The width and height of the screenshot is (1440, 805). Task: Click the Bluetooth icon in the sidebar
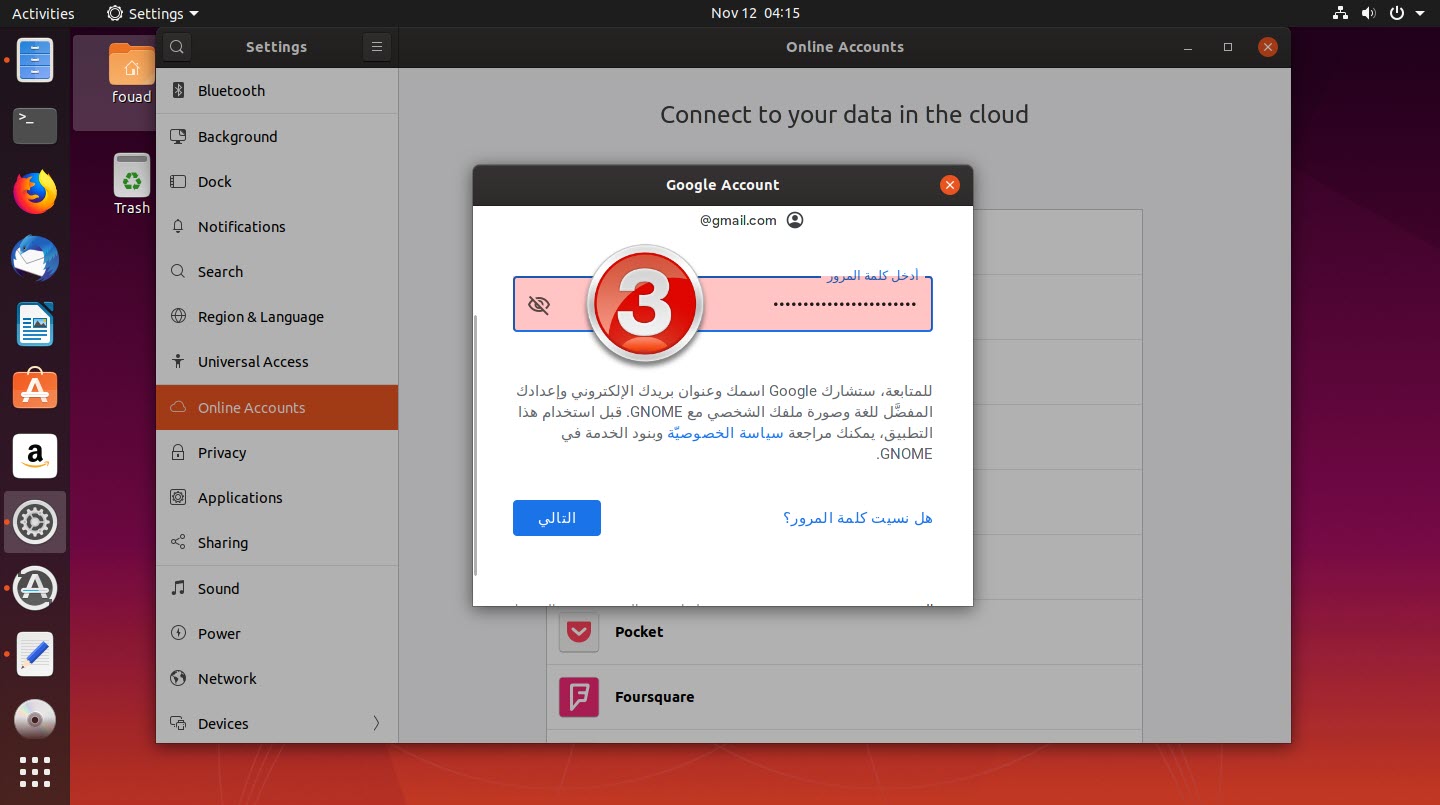click(x=178, y=91)
